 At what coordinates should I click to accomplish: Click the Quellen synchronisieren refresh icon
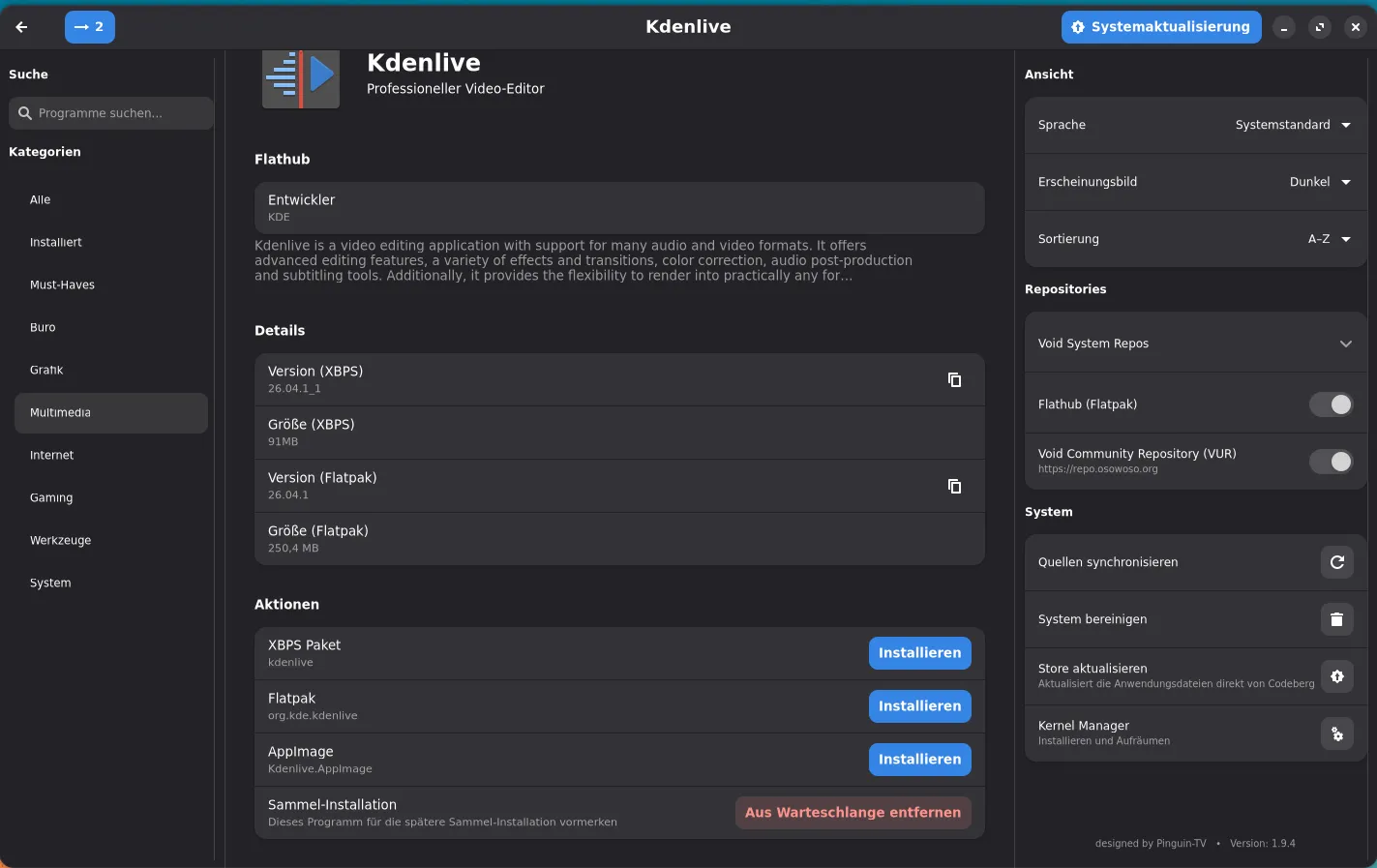click(1337, 562)
